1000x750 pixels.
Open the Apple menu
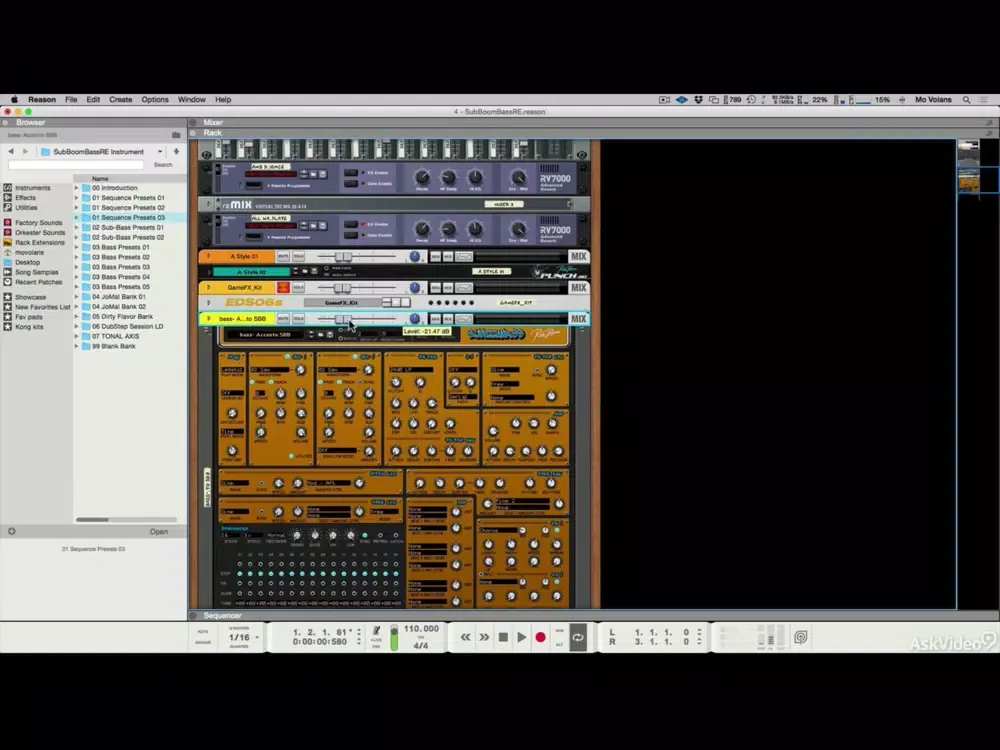pos(14,100)
